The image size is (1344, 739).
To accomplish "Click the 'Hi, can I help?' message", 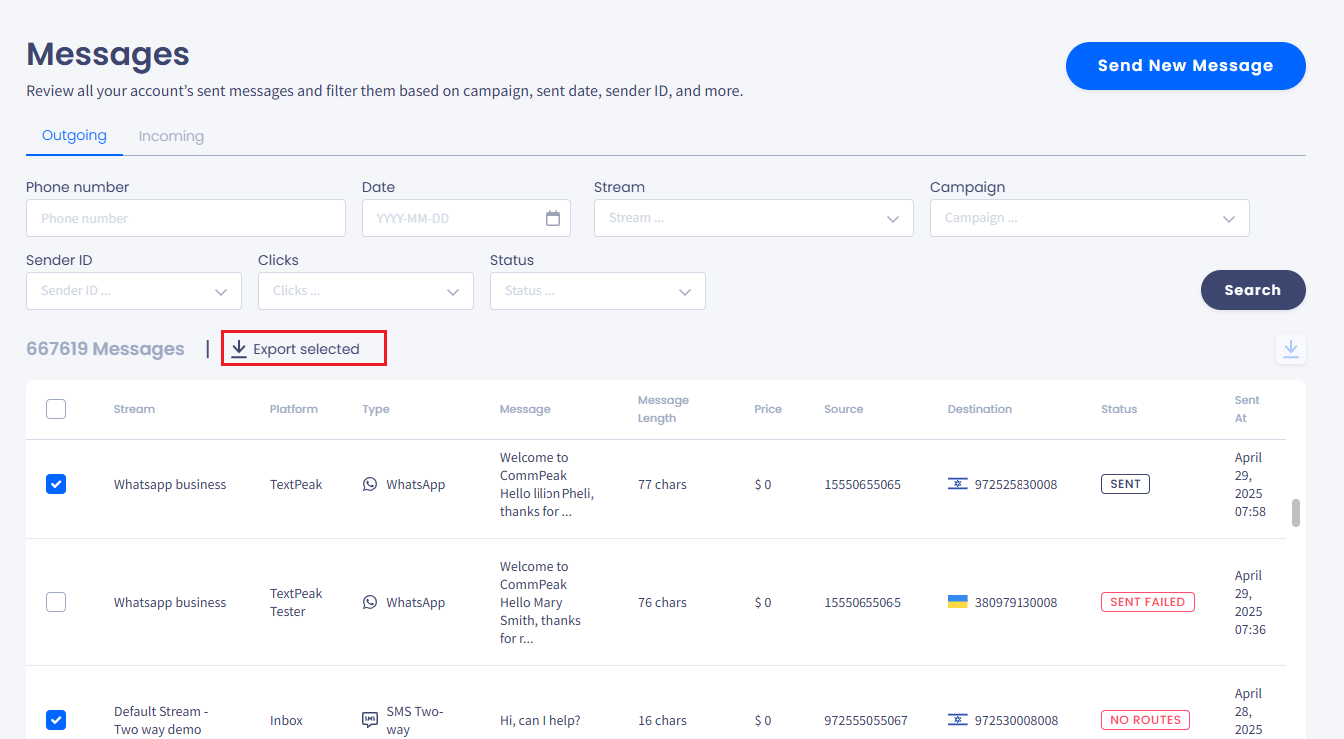I will (x=540, y=720).
